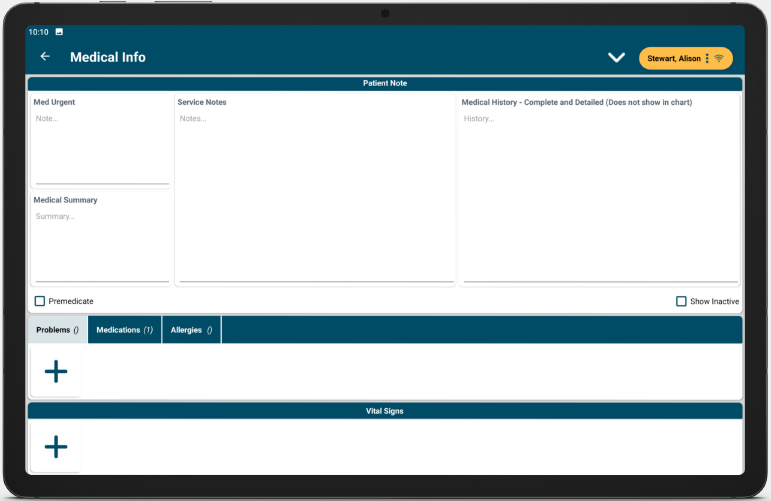Open the three-dot menu on patient badge
Screen dimensions: 771x501
pos(707,59)
